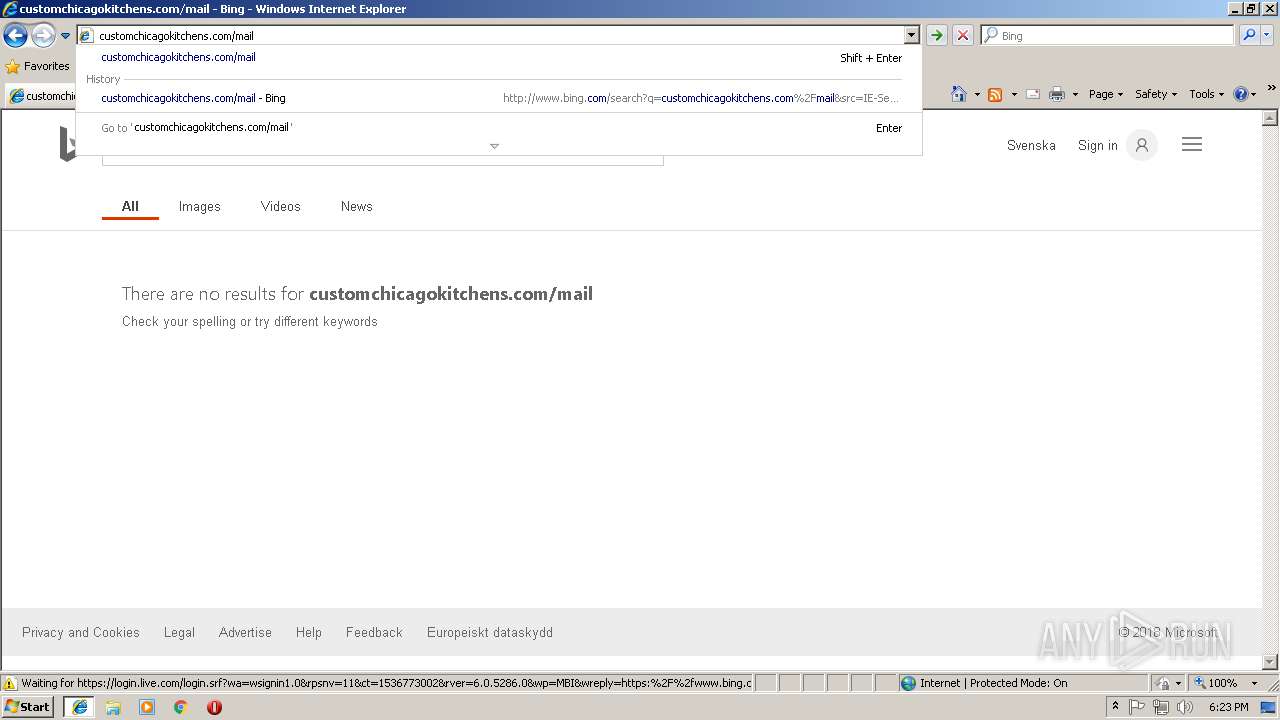Show hidden tray icons arrow
The image size is (1280, 720).
point(1115,707)
